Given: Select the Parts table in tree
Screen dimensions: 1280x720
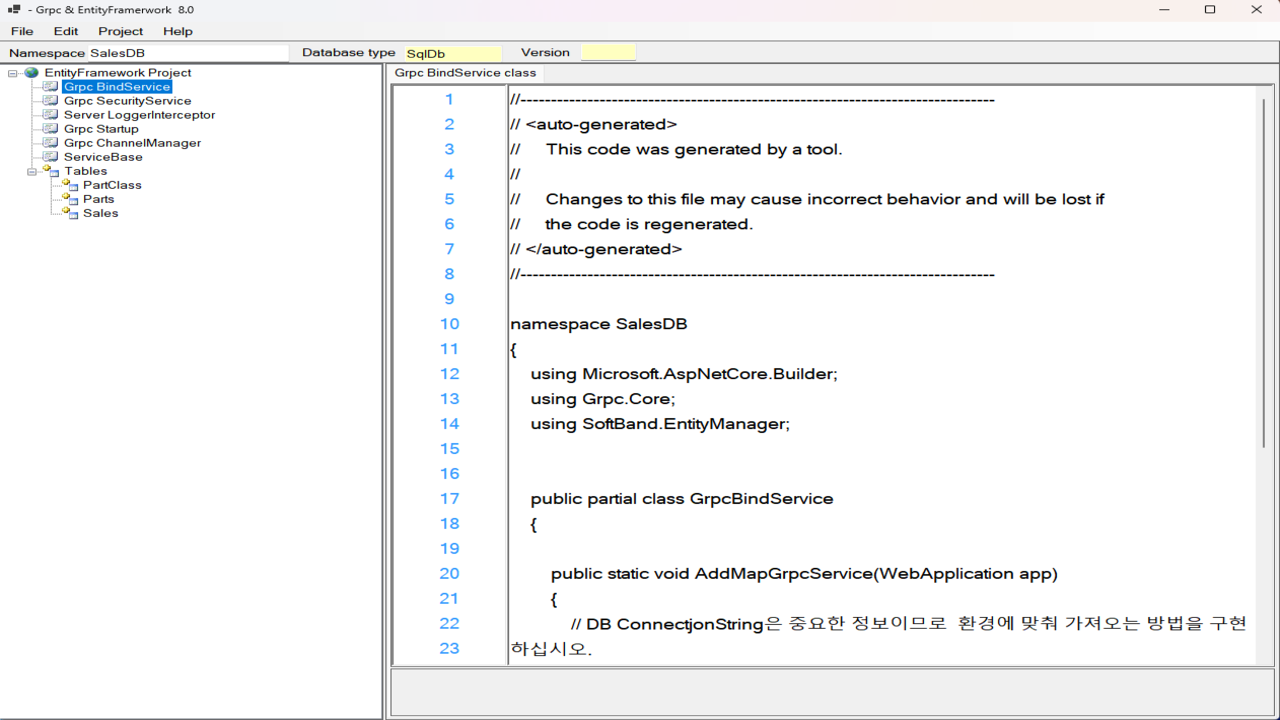Looking at the screenshot, I should [x=98, y=199].
